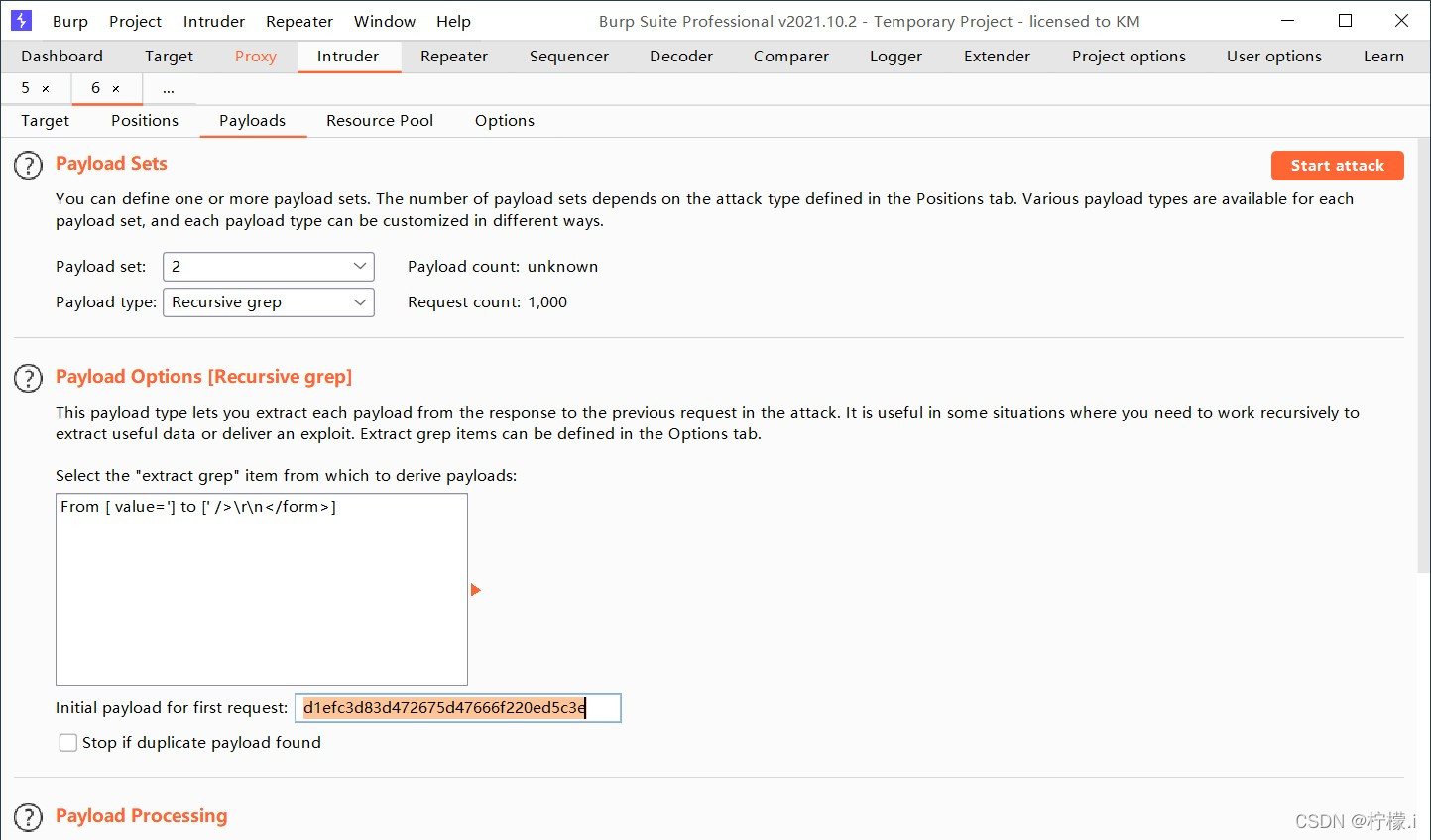Click the Request count 1,000 value
Viewport: 1431px width, 840px height.
coord(547,302)
